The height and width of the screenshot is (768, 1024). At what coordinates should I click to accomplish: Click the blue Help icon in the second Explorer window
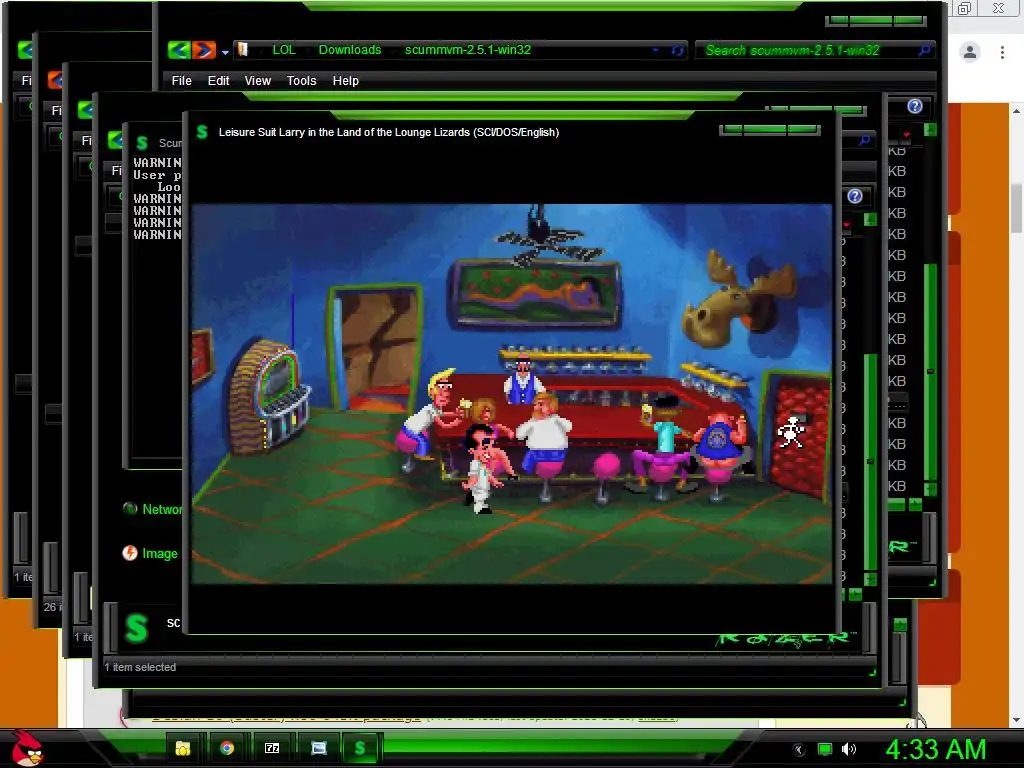[x=855, y=196]
